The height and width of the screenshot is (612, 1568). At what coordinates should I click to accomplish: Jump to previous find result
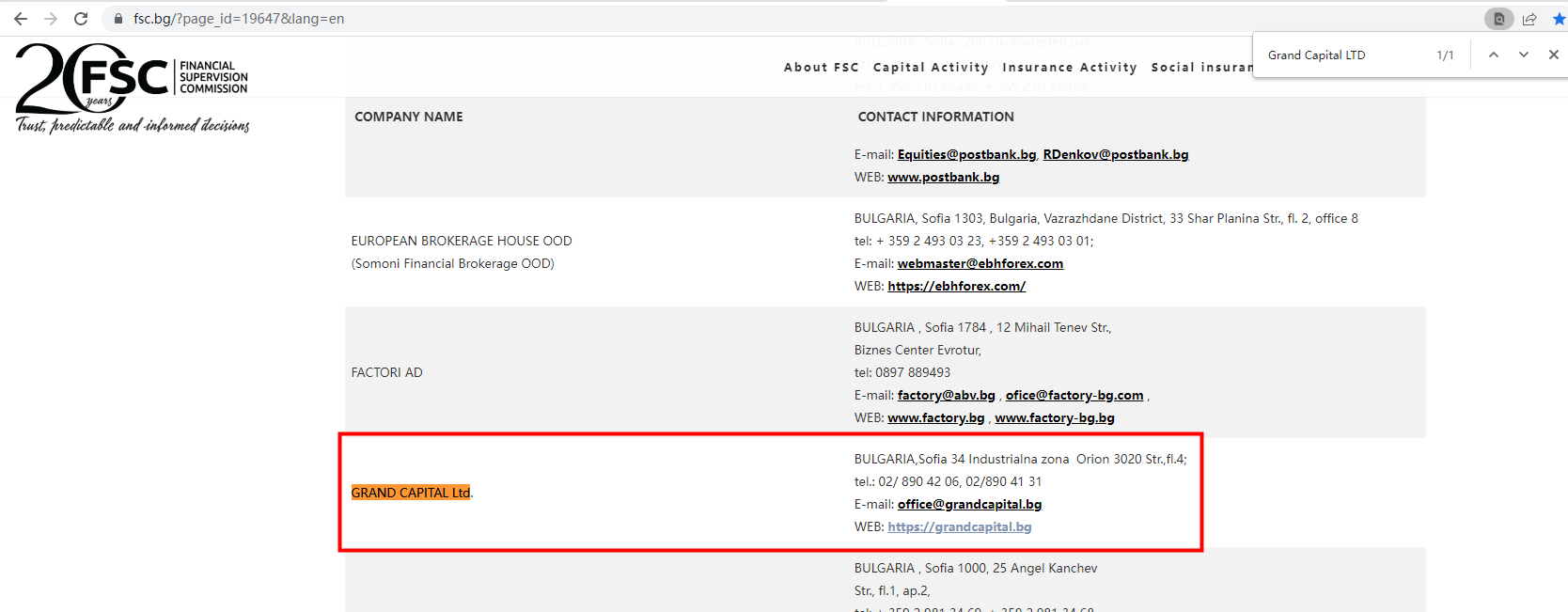1494,55
